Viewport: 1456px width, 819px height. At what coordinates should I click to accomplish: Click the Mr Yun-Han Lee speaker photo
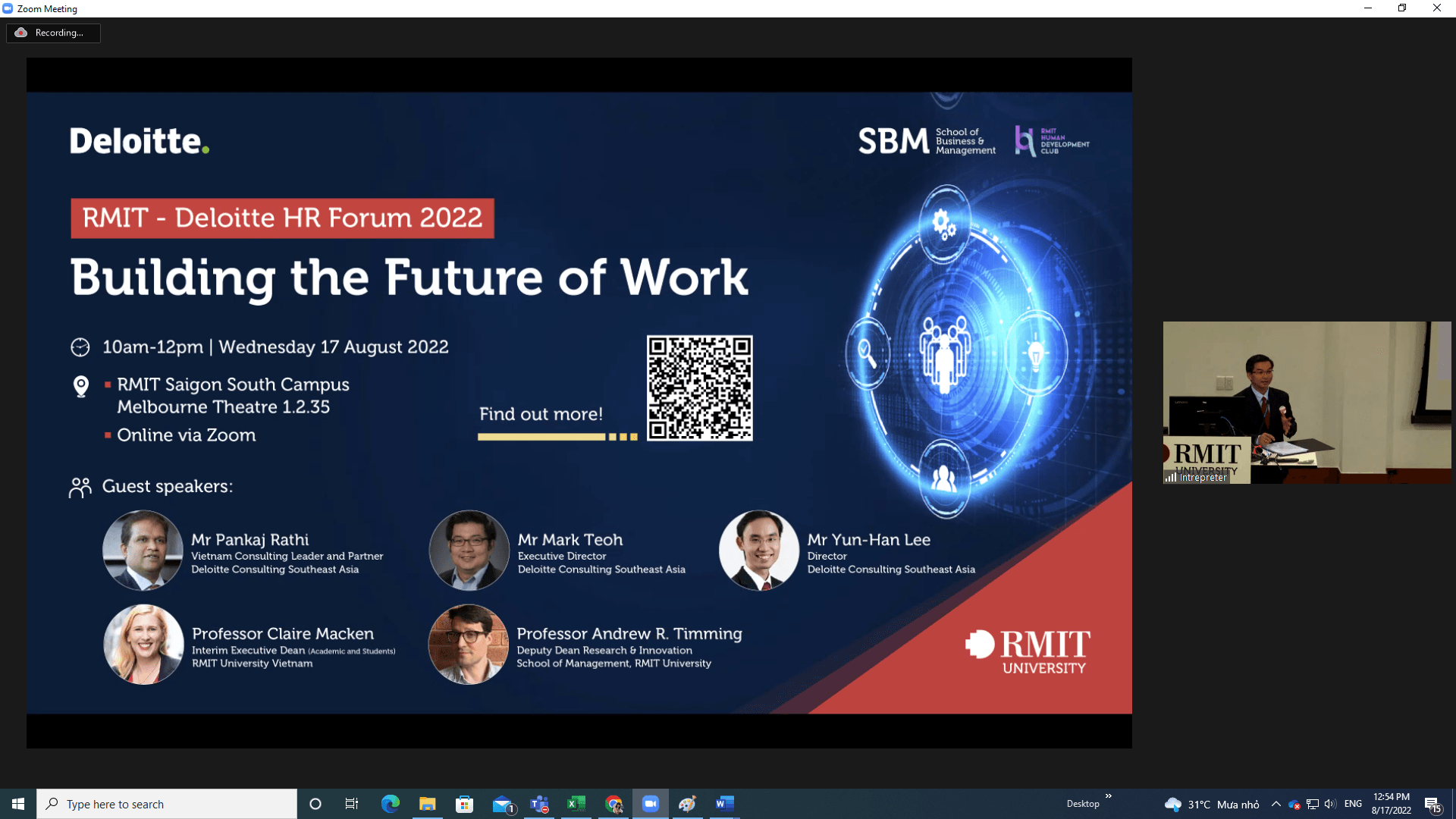tap(758, 551)
